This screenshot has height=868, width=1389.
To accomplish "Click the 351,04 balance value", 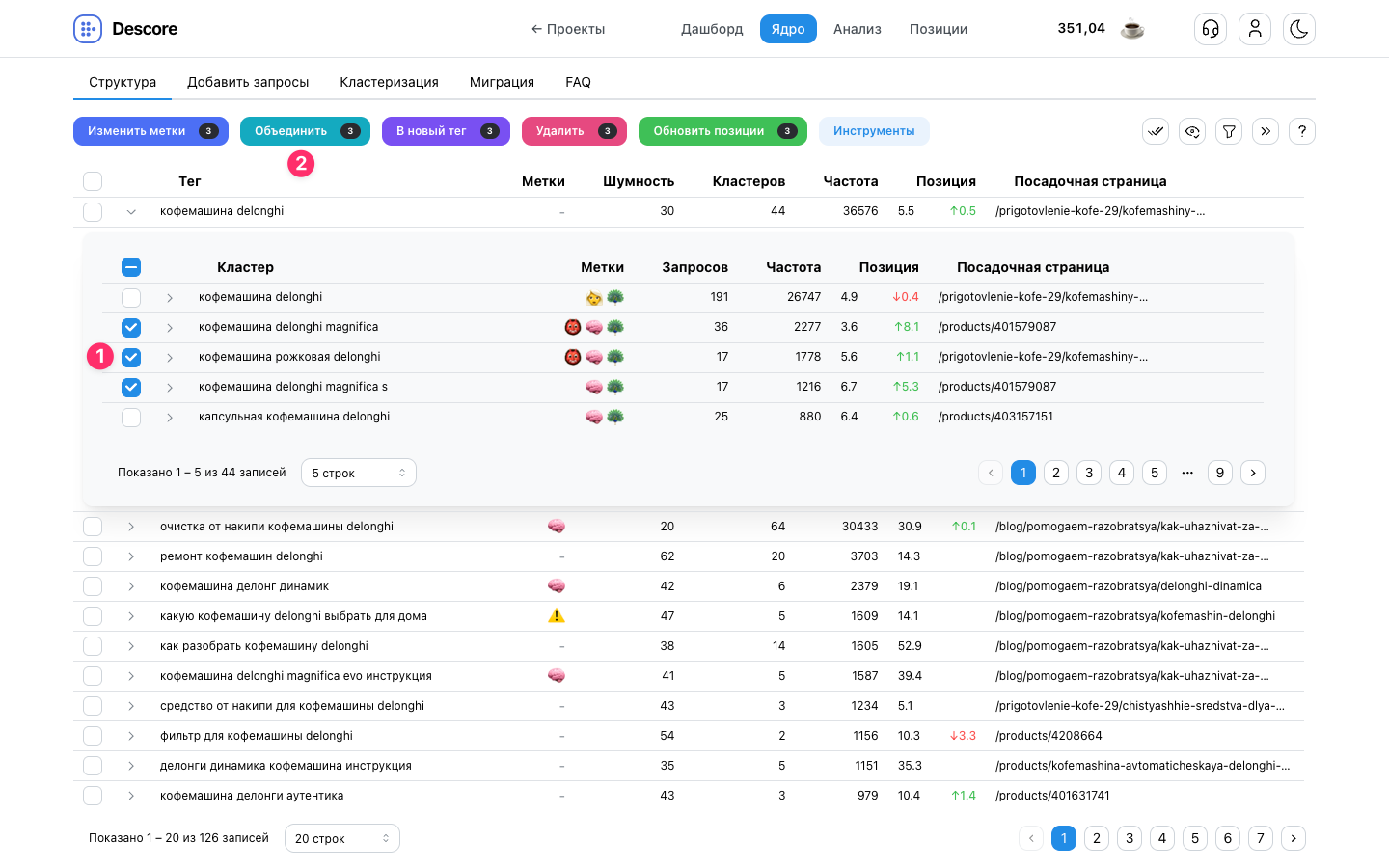I will click(1081, 28).
